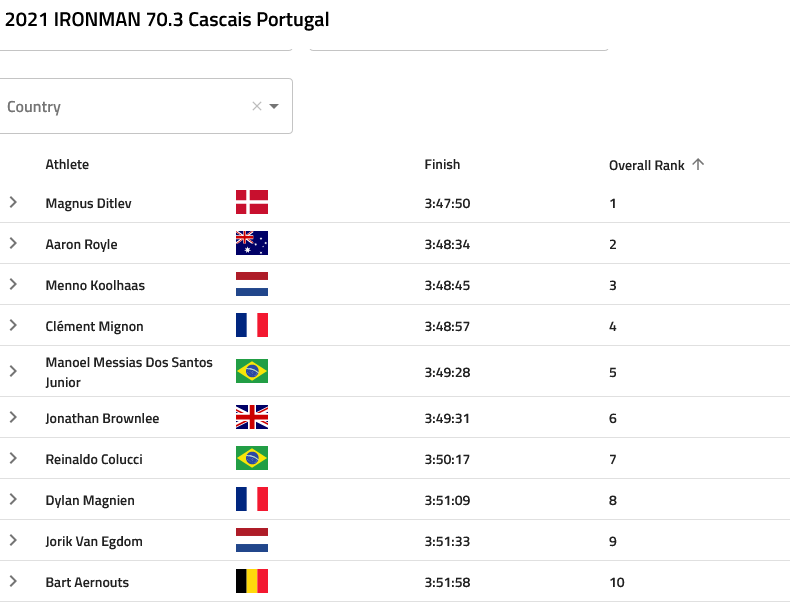Click Dylan Magnien athlete name

[90, 501]
